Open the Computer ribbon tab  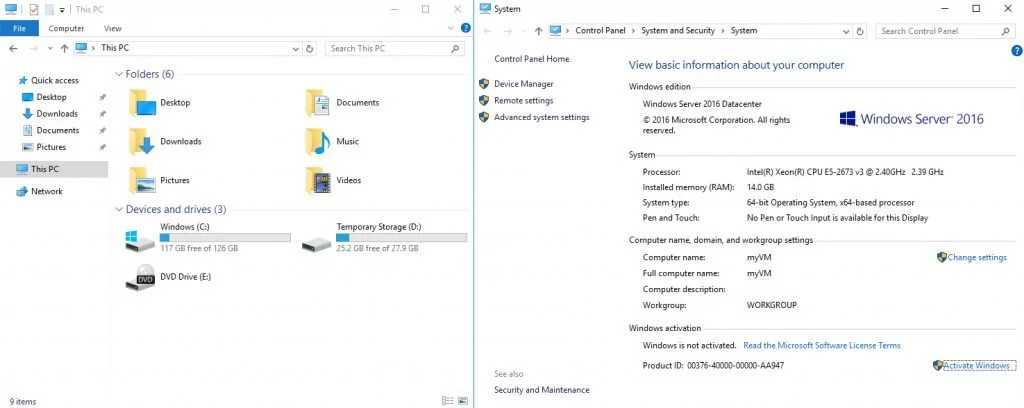click(x=66, y=28)
